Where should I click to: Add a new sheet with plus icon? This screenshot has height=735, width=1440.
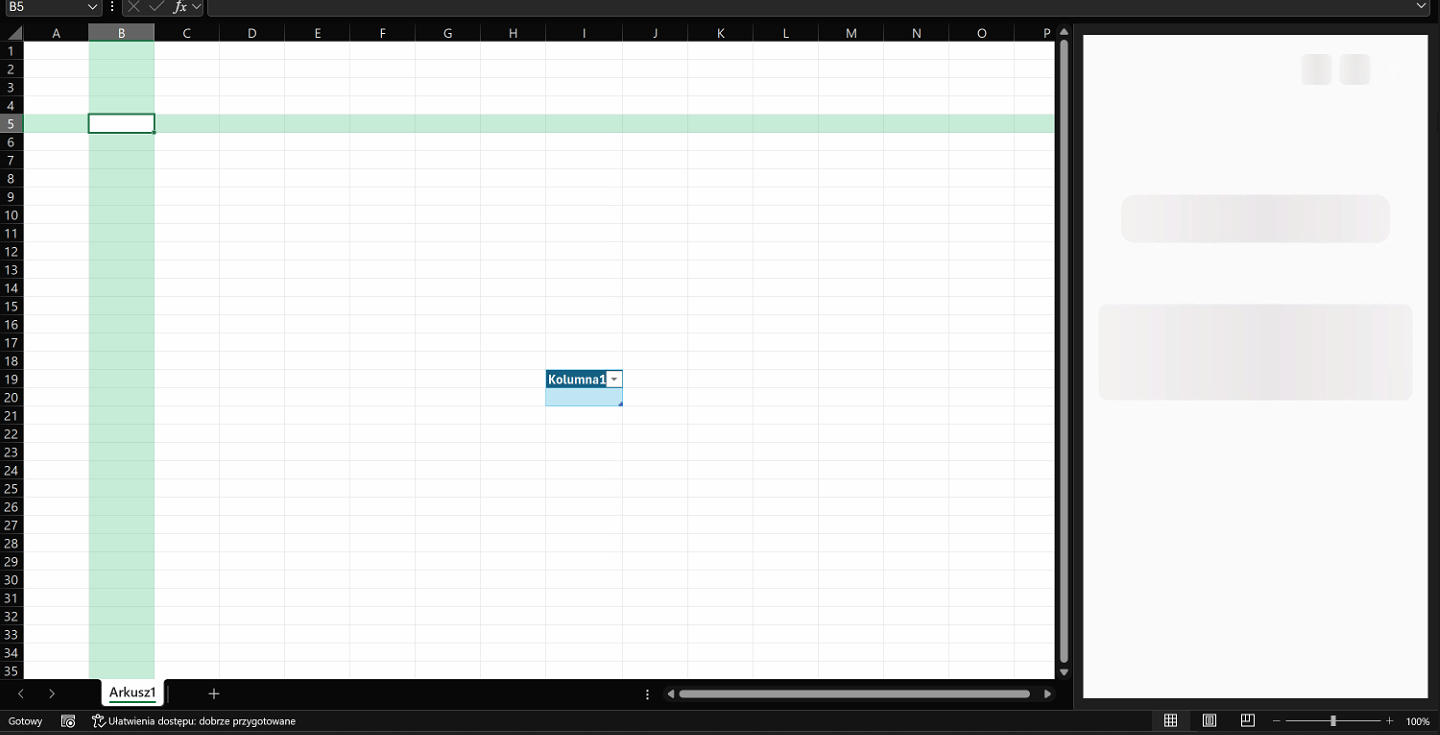tap(213, 693)
